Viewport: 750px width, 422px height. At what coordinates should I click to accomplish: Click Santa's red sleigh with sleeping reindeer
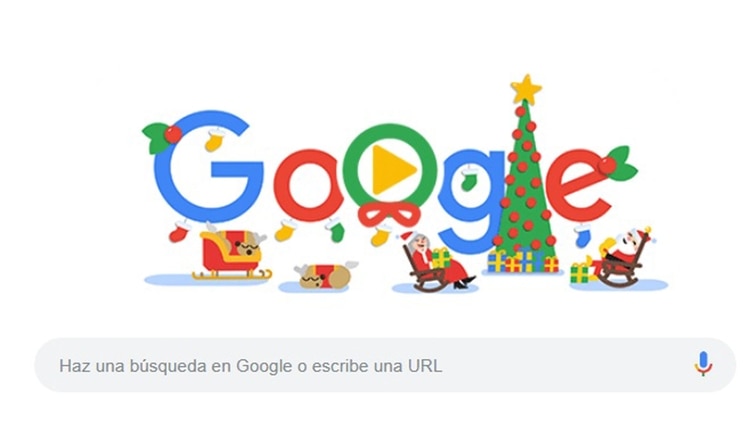pos(232,254)
